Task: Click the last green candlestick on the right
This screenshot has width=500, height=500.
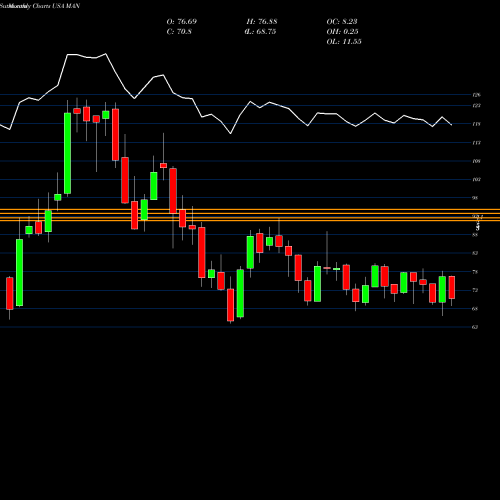Action: coord(442,289)
